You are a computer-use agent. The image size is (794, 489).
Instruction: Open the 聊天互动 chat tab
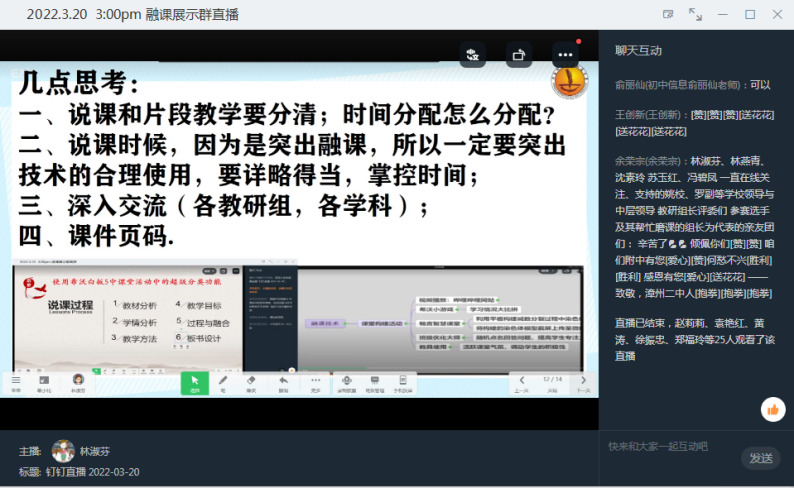click(638, 50)
